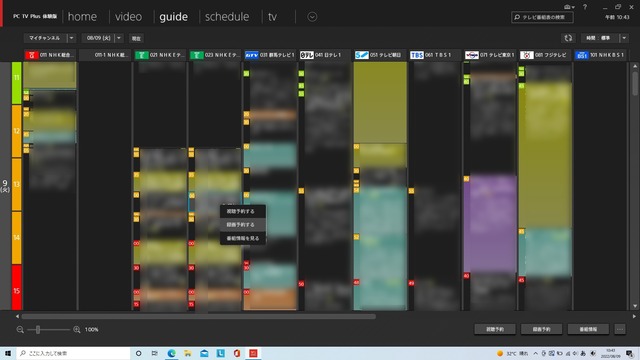Click the zoom out magnifier icon

(20, 329)
